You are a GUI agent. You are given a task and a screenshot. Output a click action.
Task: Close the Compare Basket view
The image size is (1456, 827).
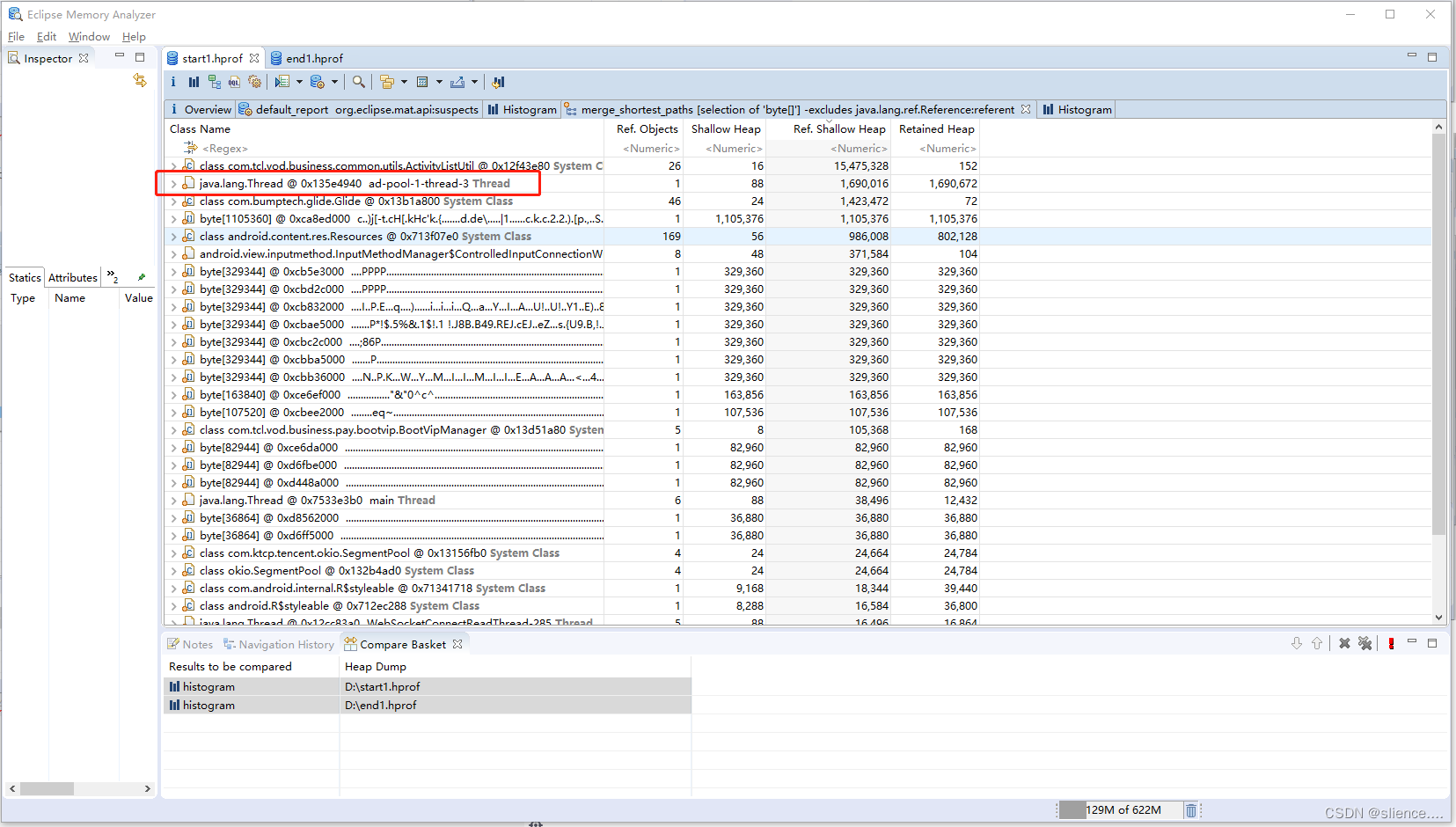[457, 644]
